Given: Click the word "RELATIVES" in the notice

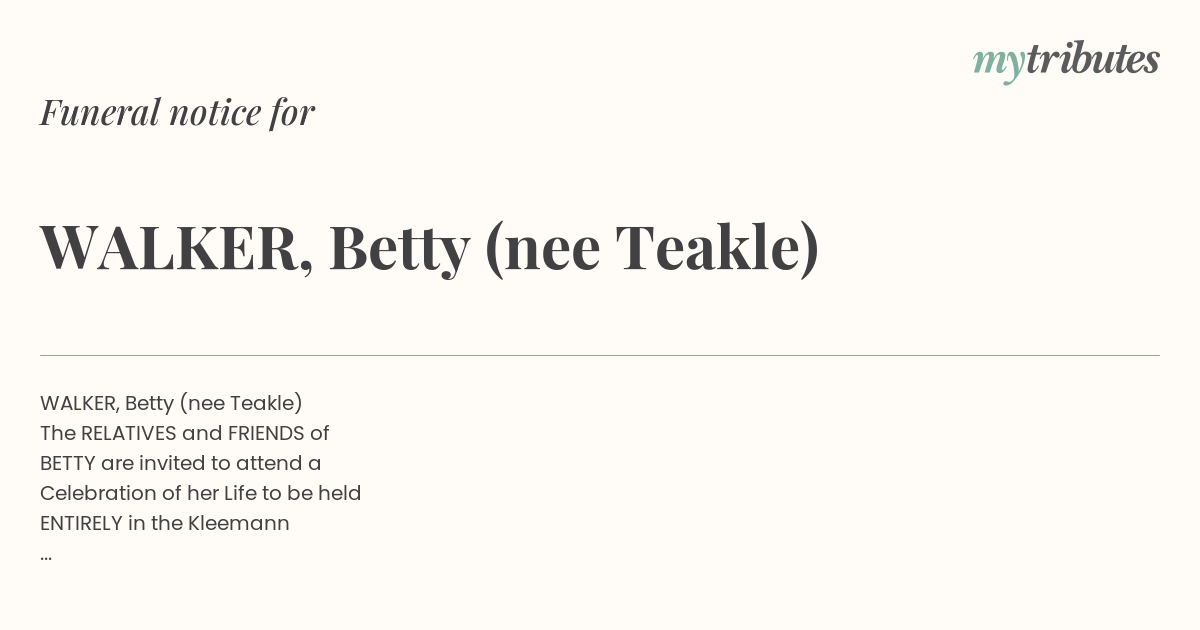Looking at the screenshot, I should (128, 433).
